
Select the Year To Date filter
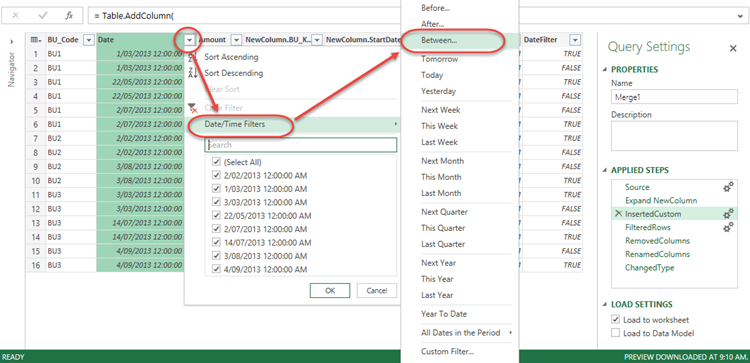(x=444, y=314)
